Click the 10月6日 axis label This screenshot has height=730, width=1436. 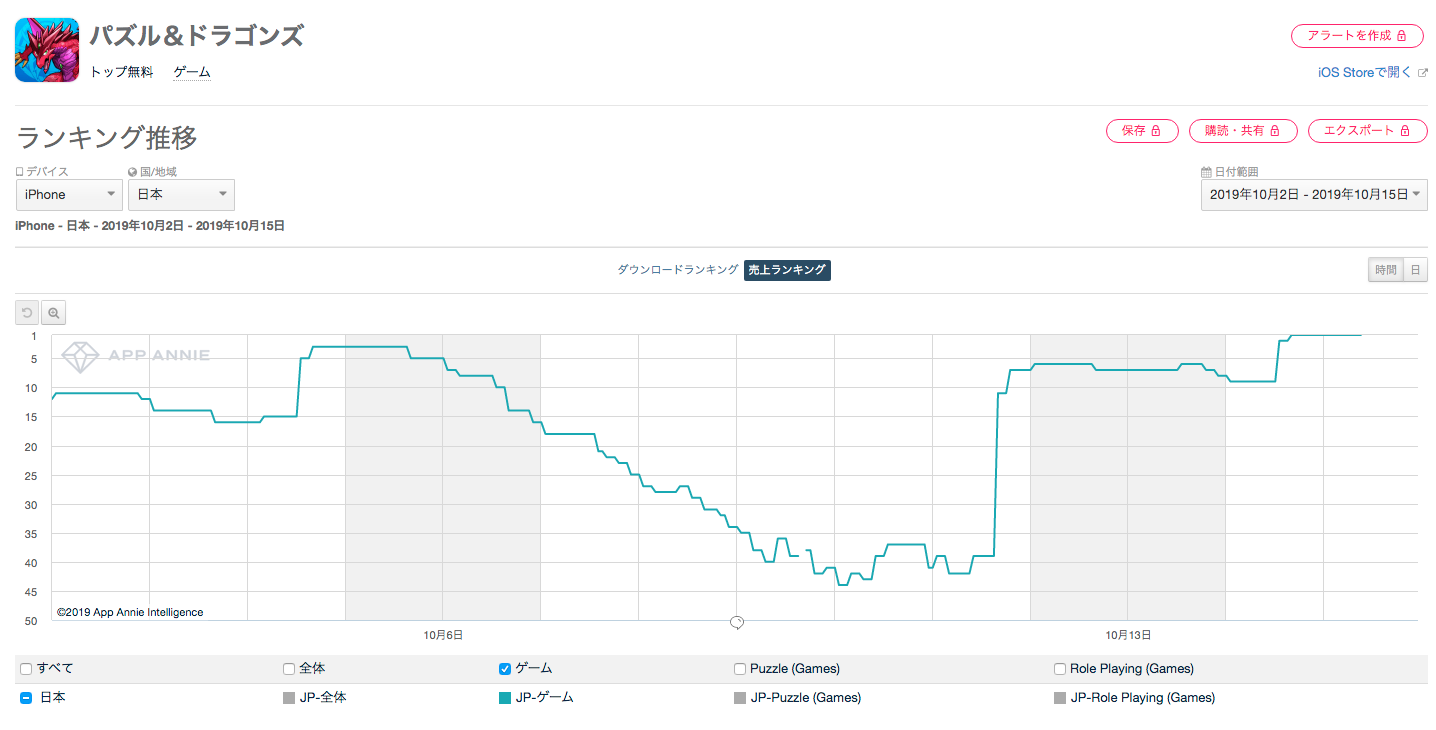click(443, 635)
